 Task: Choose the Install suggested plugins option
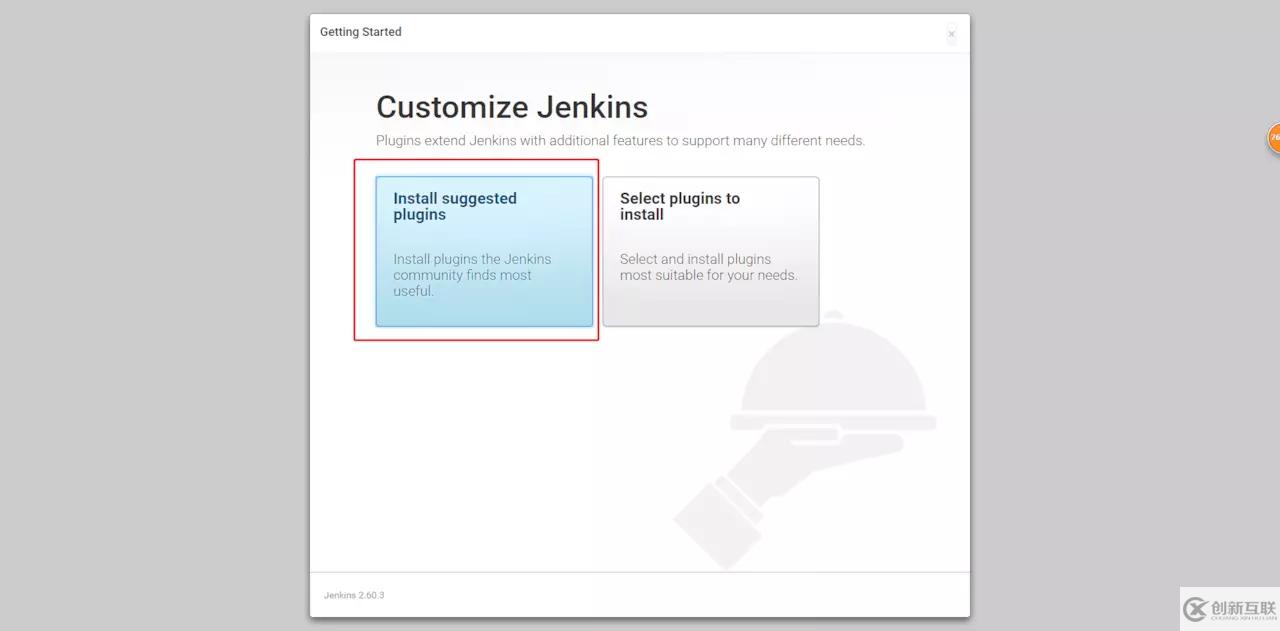(484, 251)
